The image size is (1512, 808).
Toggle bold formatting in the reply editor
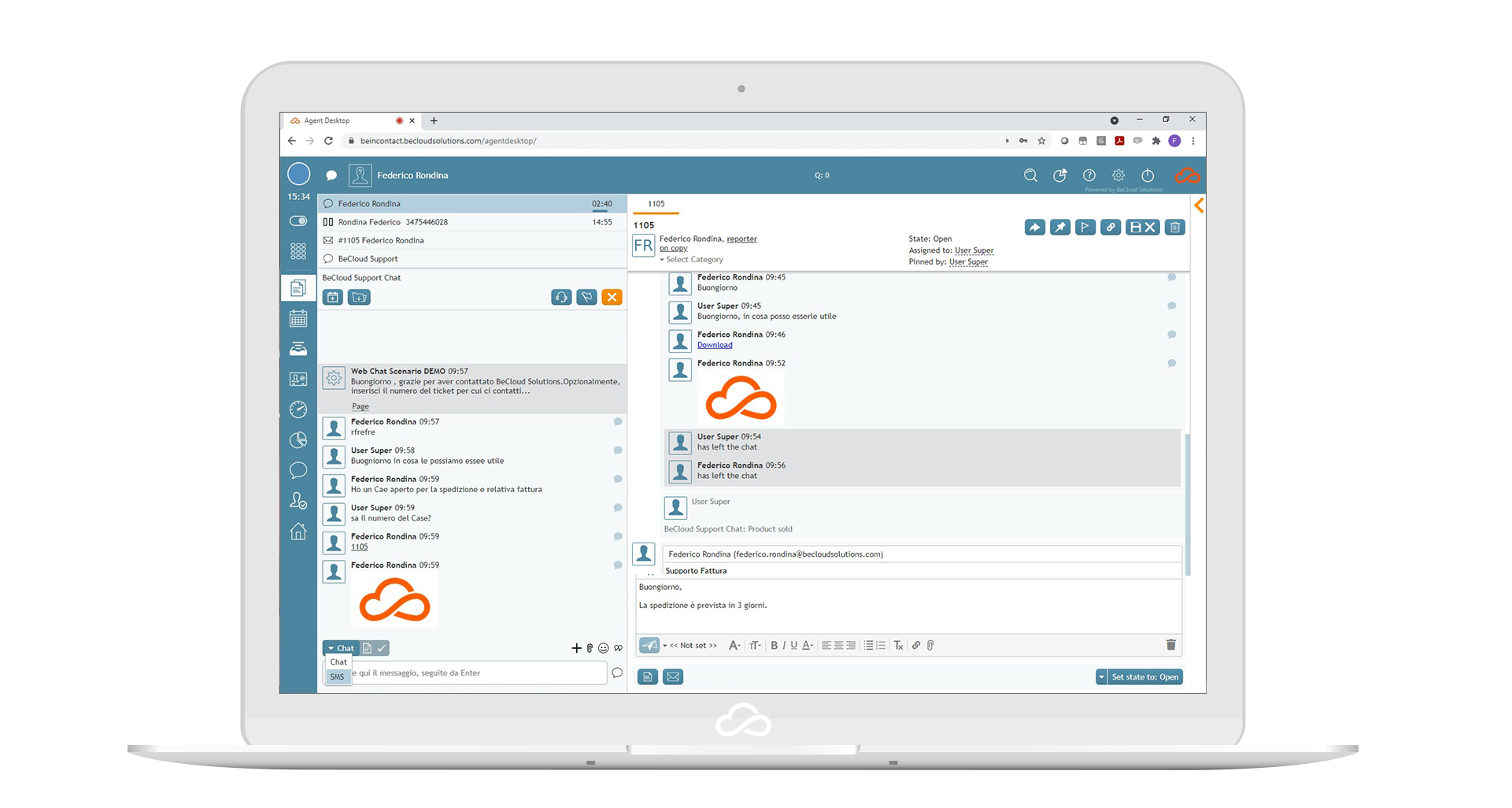point(774,646)
